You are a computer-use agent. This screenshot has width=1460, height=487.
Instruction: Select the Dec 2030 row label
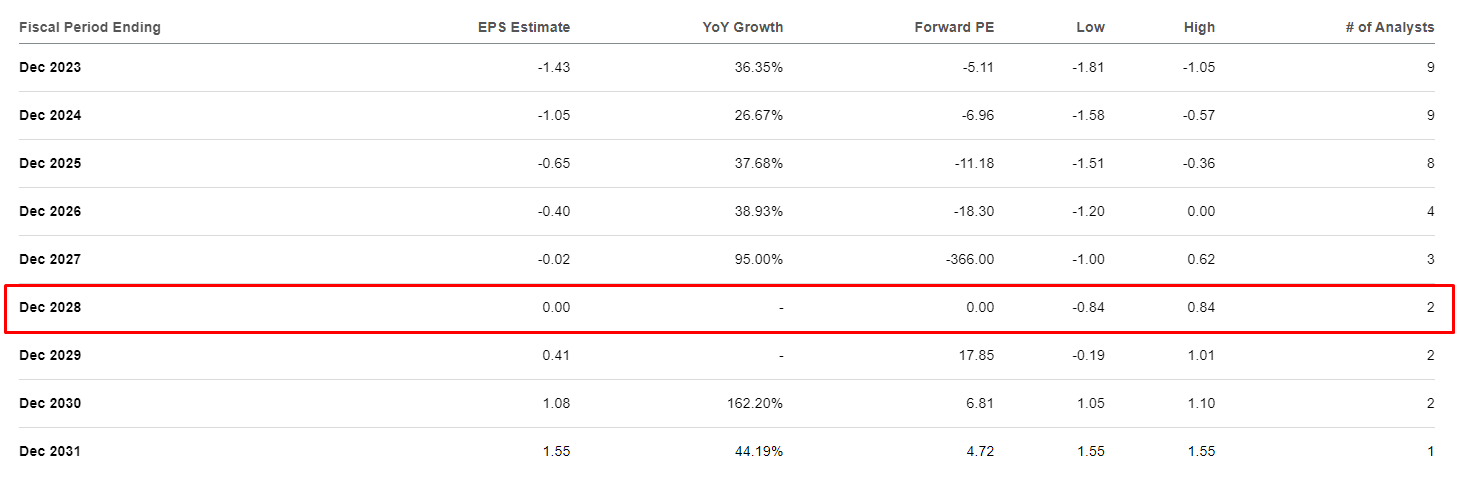(50, 404)
